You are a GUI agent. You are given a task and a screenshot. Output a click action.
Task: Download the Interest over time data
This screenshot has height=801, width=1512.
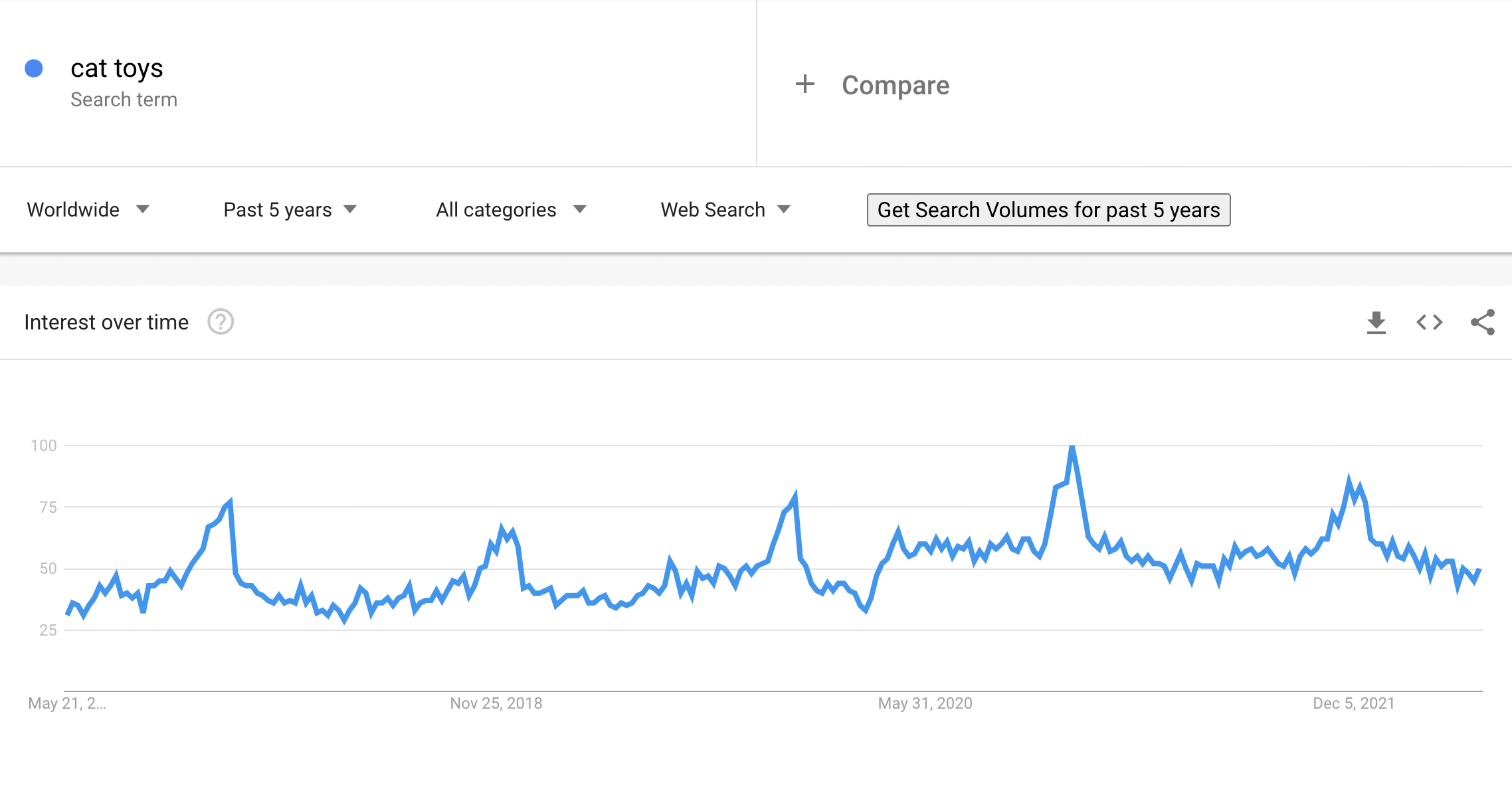point(1376,323)
